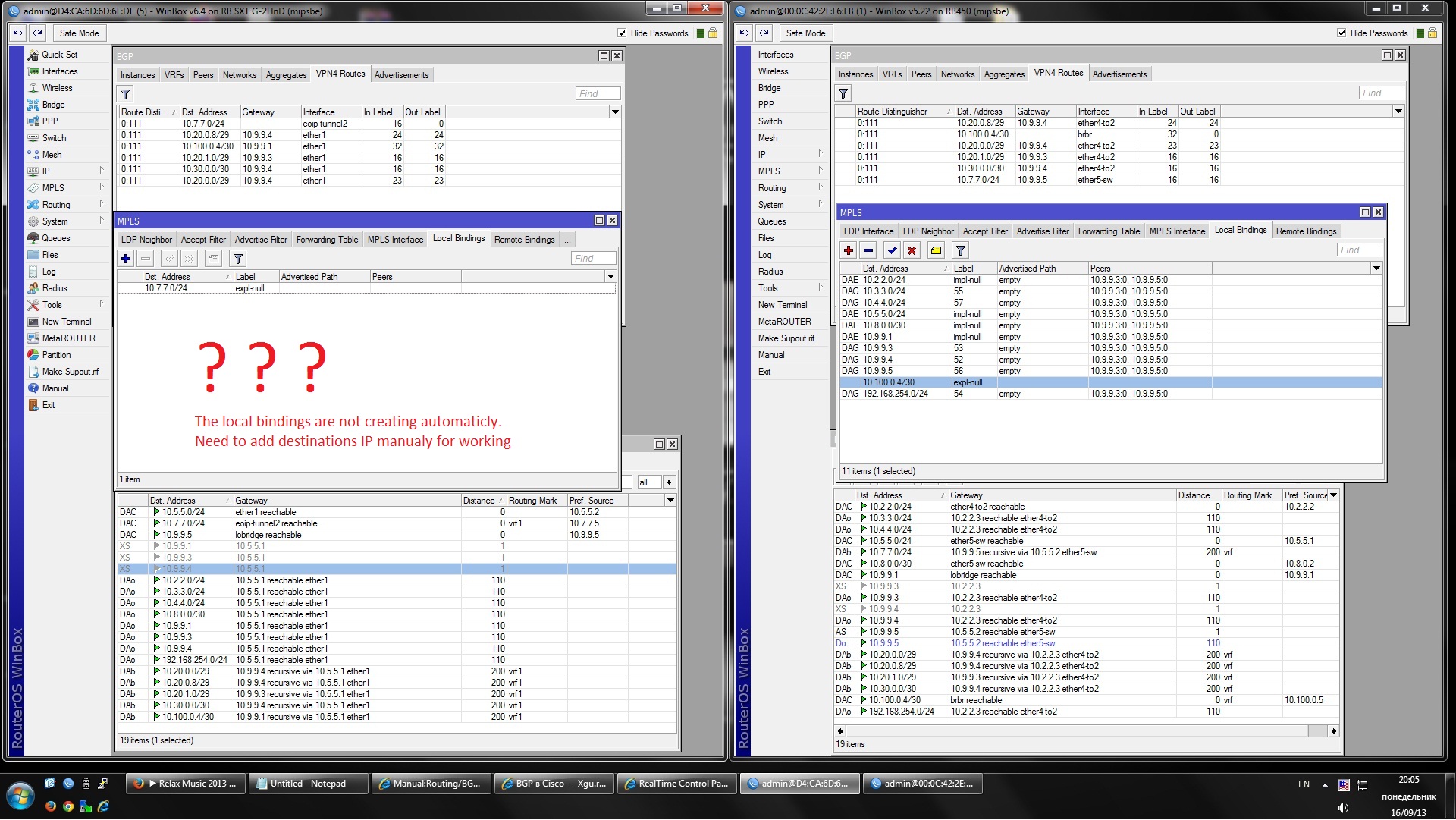Click the blue checkmark Enable button

point(892,250)
